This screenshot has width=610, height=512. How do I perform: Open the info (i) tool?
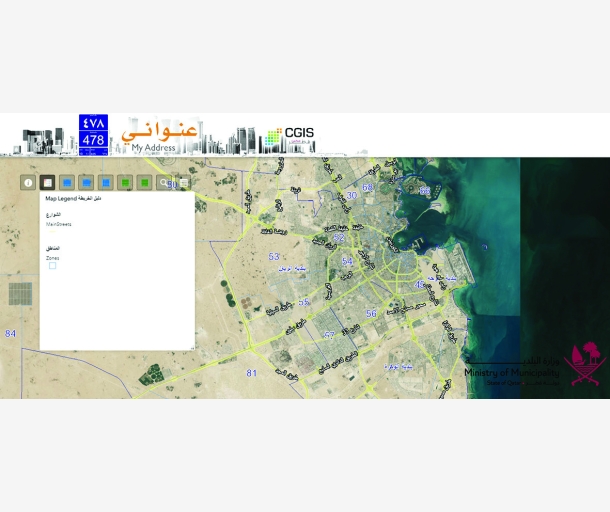click(x=28, y=182)
